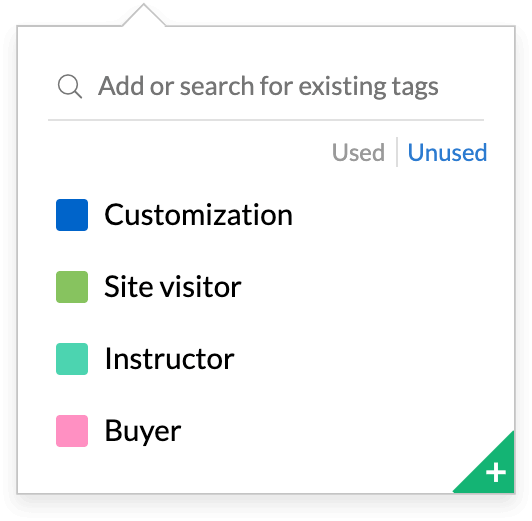
Task: Click the popup's top pointer arrow
Action: 144,15
